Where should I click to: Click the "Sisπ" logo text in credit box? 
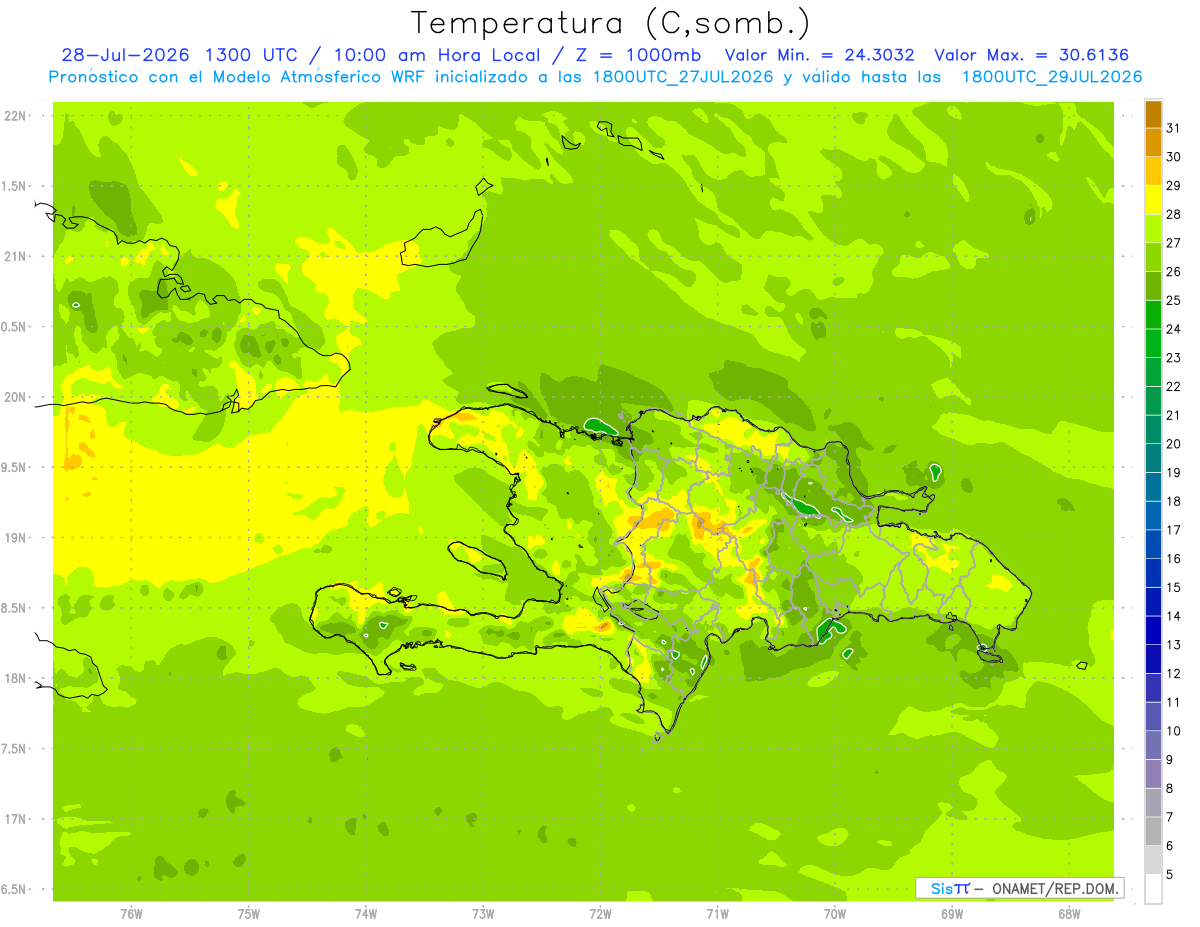(949, 888)
